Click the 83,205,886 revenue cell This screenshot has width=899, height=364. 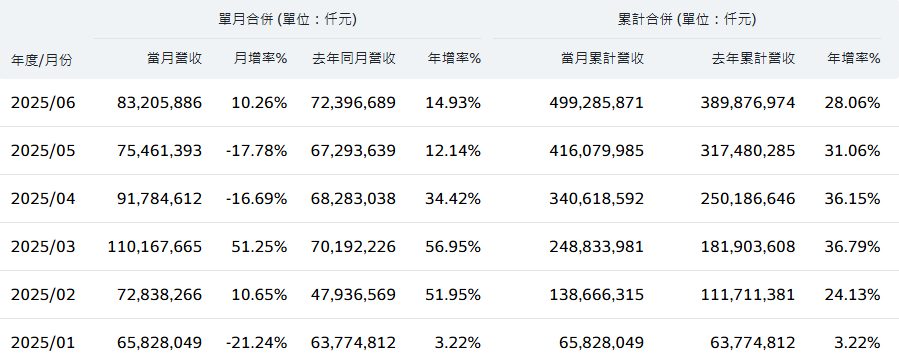pos(159,103)
